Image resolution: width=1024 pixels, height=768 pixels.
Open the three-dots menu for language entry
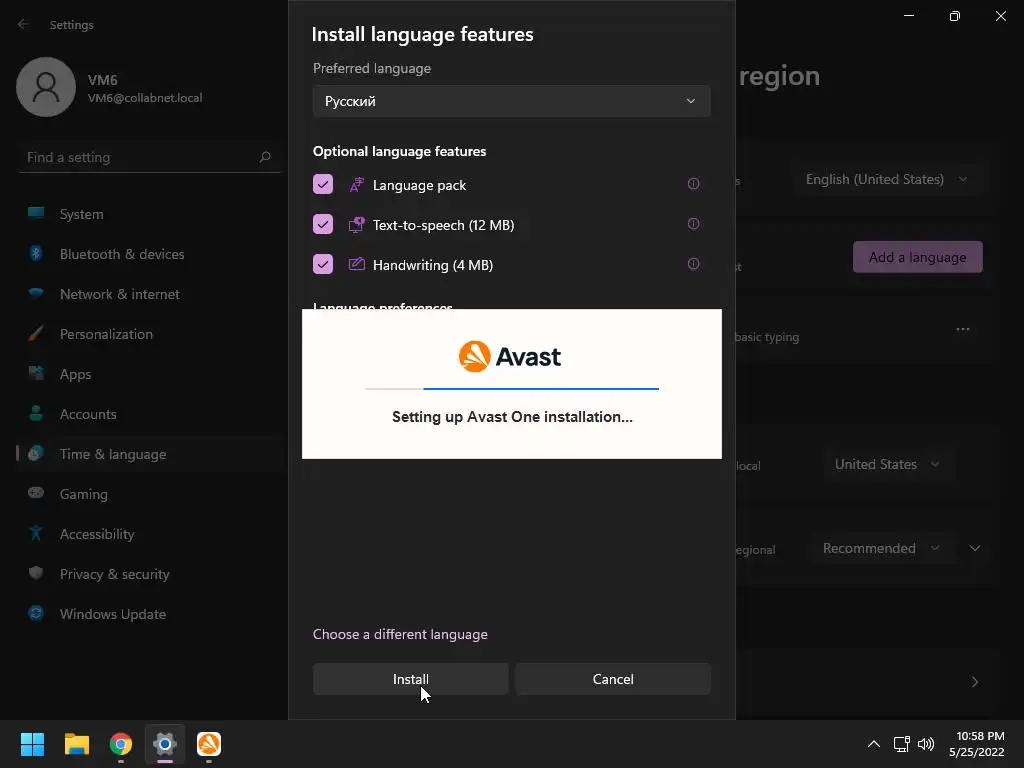coord(963,329)
